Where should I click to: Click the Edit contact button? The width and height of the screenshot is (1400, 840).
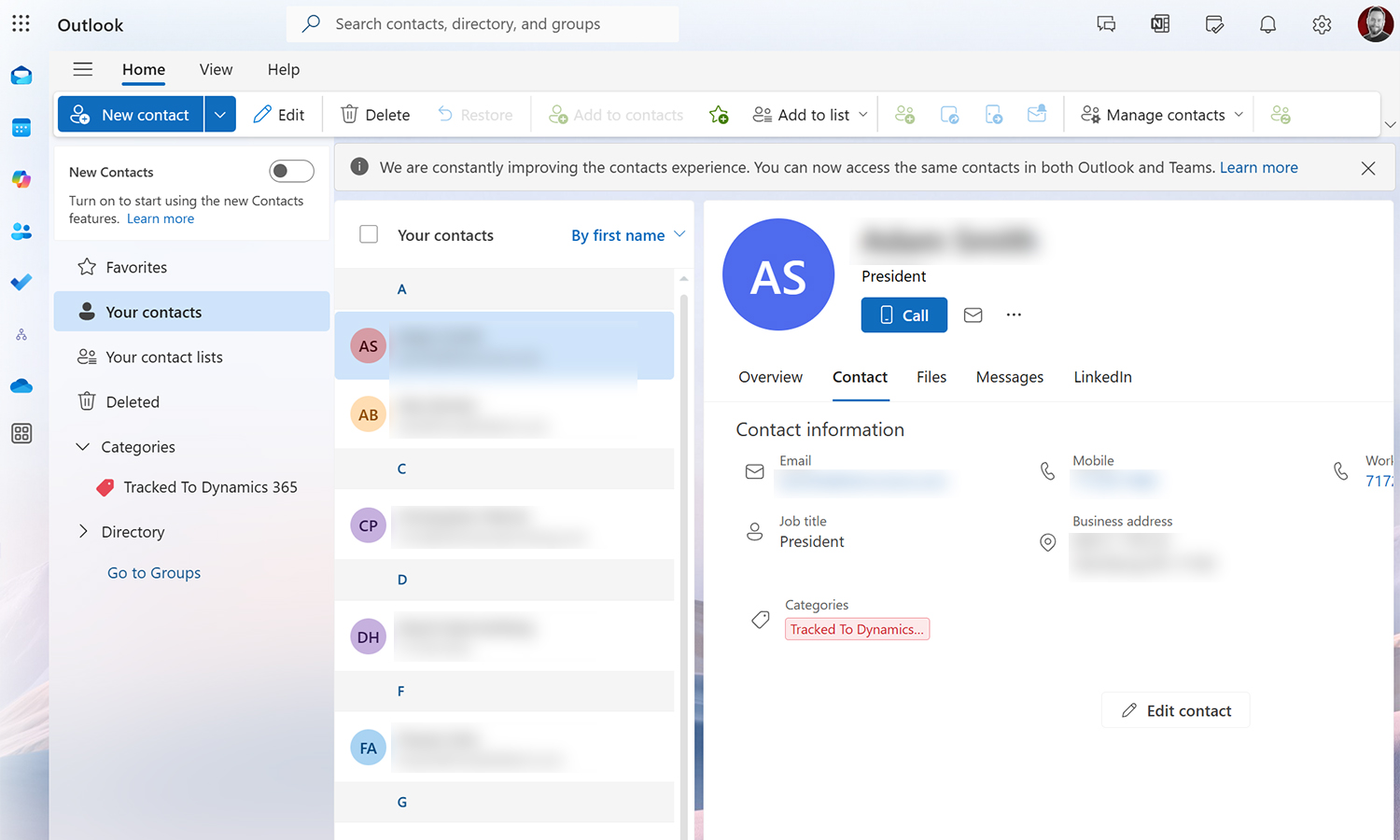click(1175, 710)
